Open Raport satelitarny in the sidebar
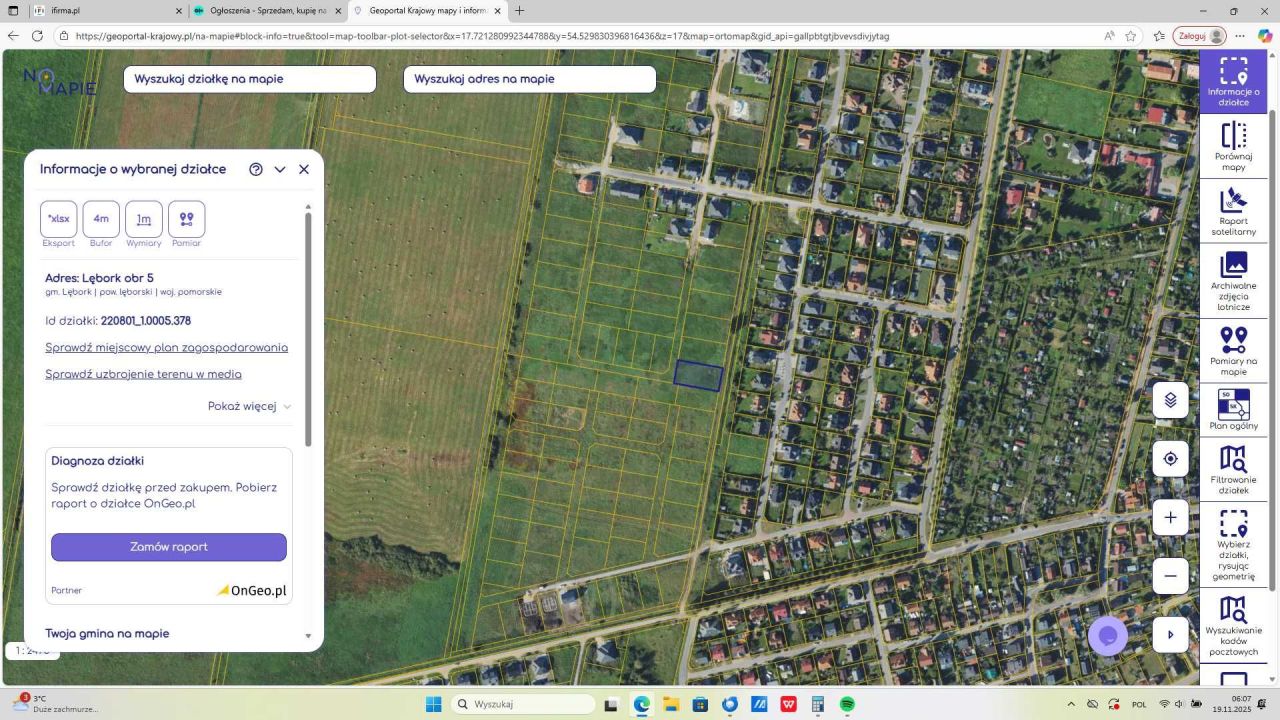The width and height of the screenshot is (1280, 720). point(1233,211)
